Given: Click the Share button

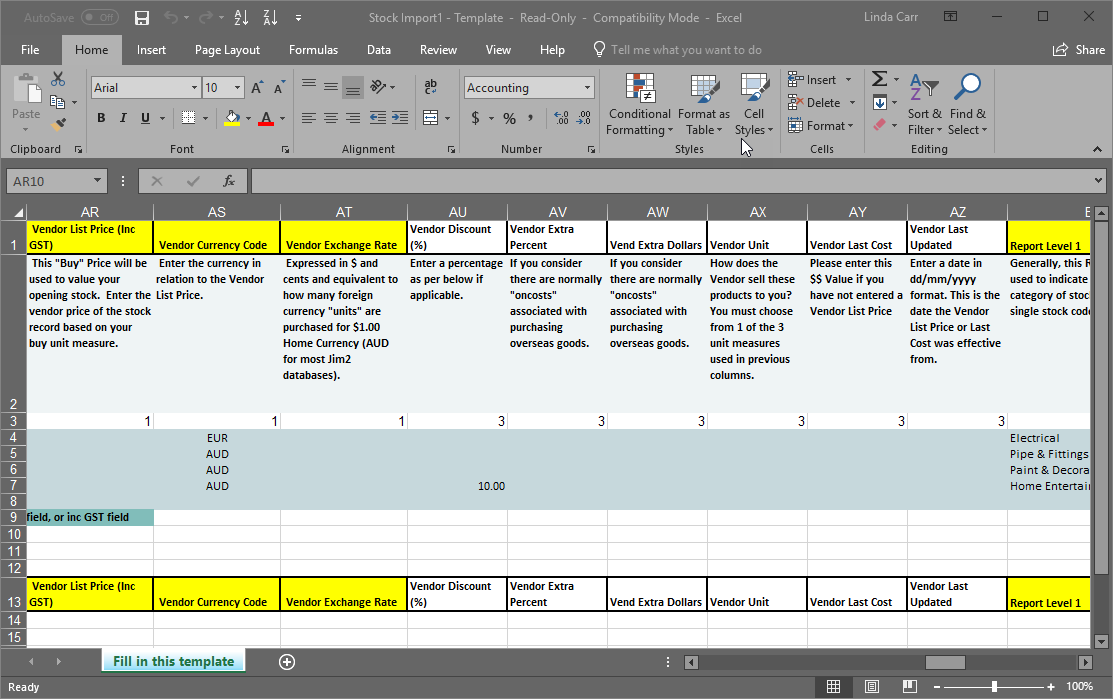Looking at the screenshot, I should click(1078, 50).
